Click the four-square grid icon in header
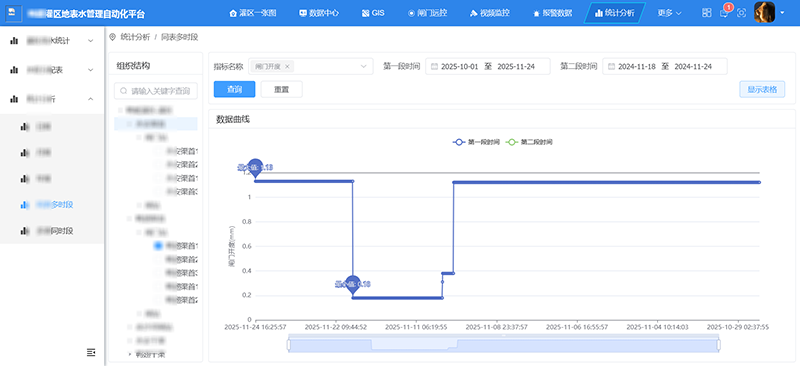Image resolution: width=800 pixels, height=366 pixels. pos(707,13)
